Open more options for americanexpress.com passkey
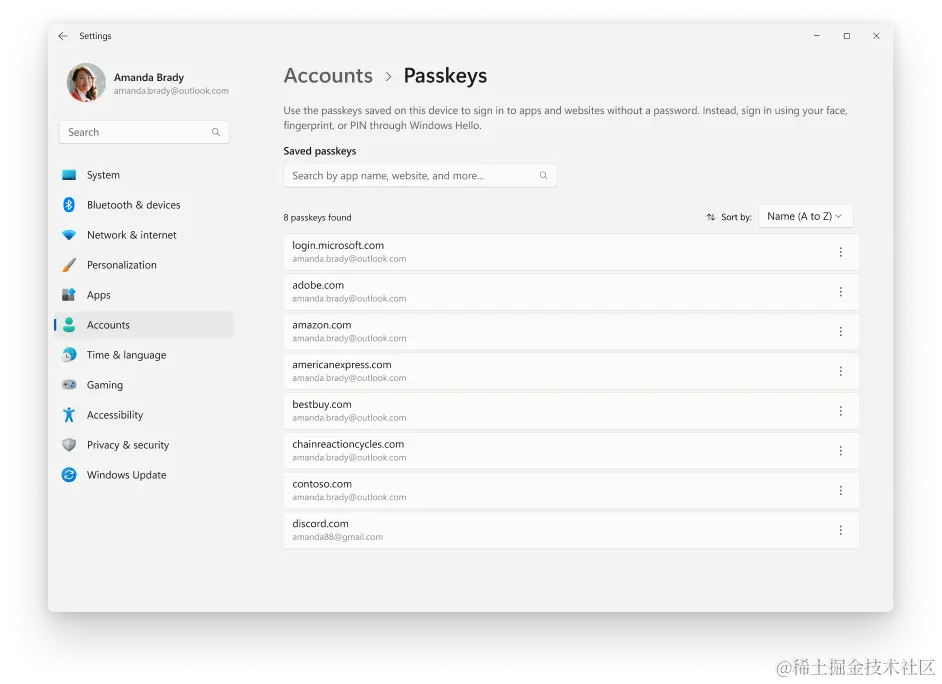This screenshot has width=942, height=684. 840,371
